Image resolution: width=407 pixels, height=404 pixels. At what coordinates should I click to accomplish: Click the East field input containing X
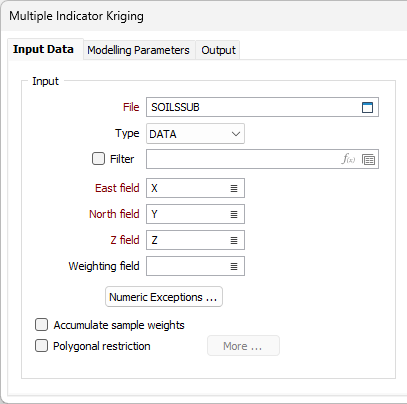tap(188, 188)
